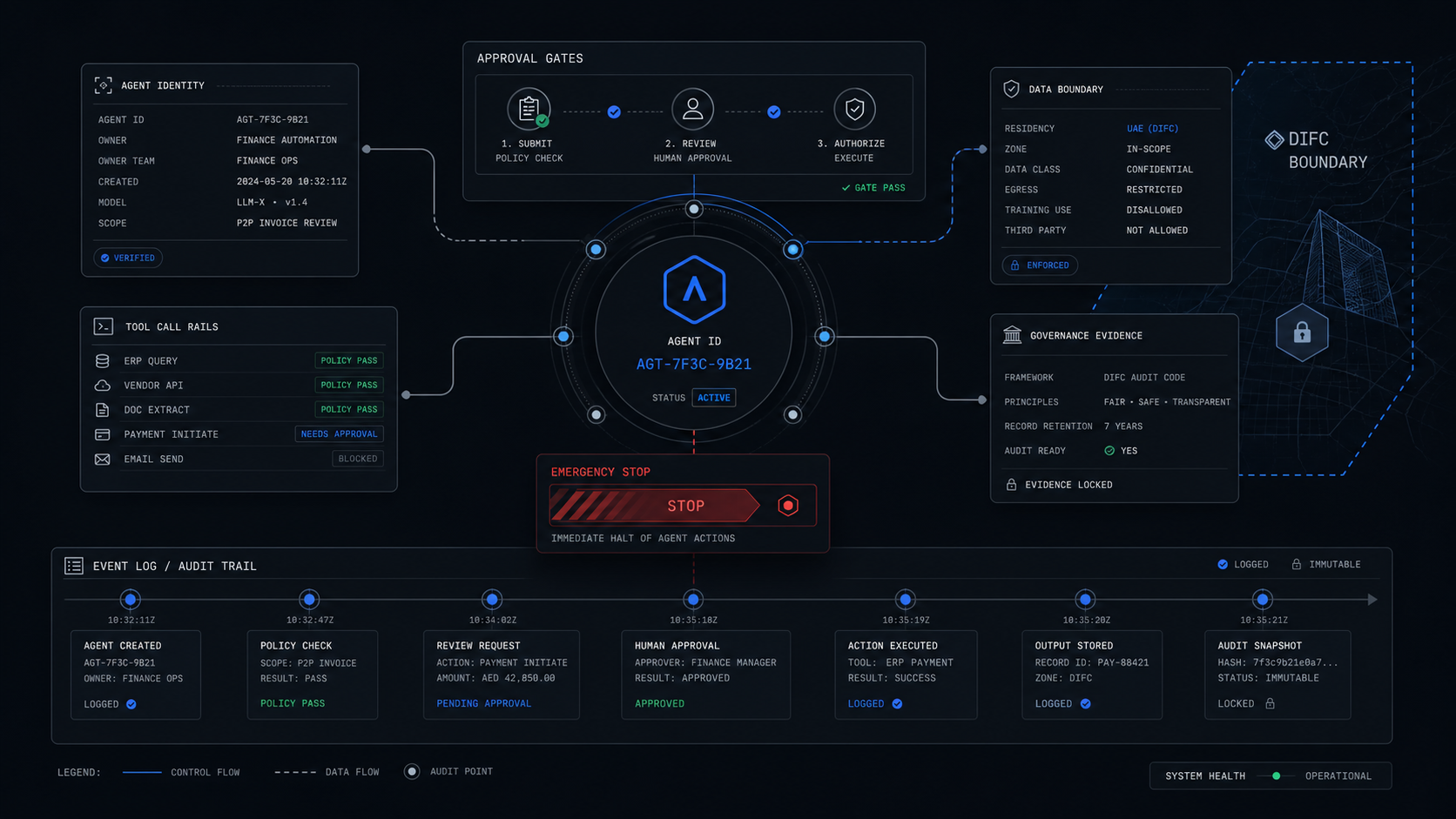This screenshot has height=819, width=1456.
Task: Click the DIFC Boundary diamond logo
Action: [x=1274, y=140]
